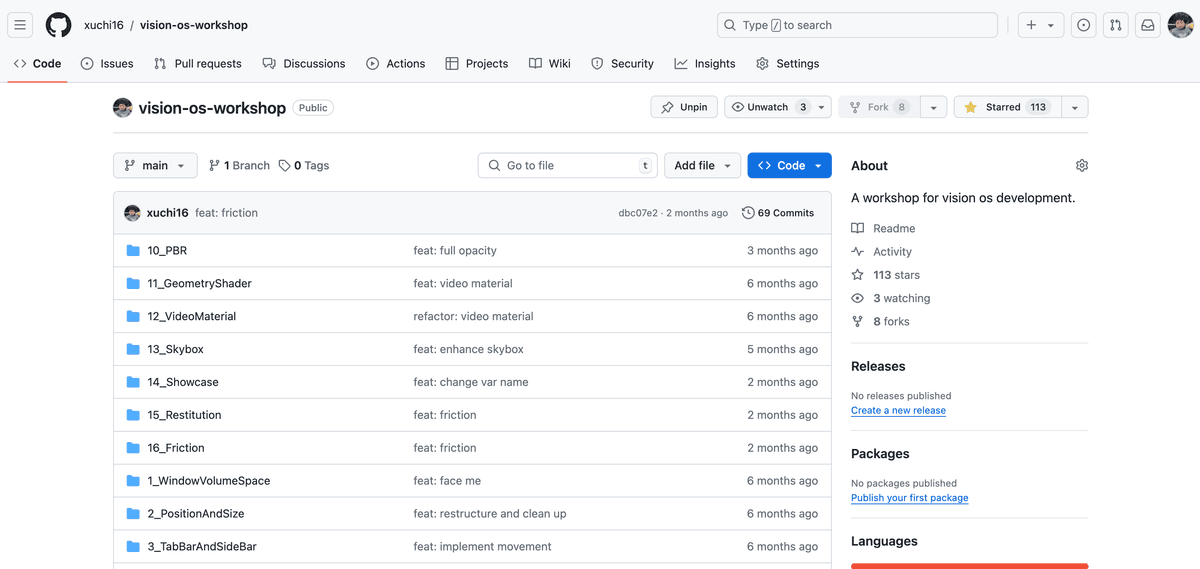The image size is (1200, 569).
Task: Open notifications inbox icon
Action: point(1148,25)
